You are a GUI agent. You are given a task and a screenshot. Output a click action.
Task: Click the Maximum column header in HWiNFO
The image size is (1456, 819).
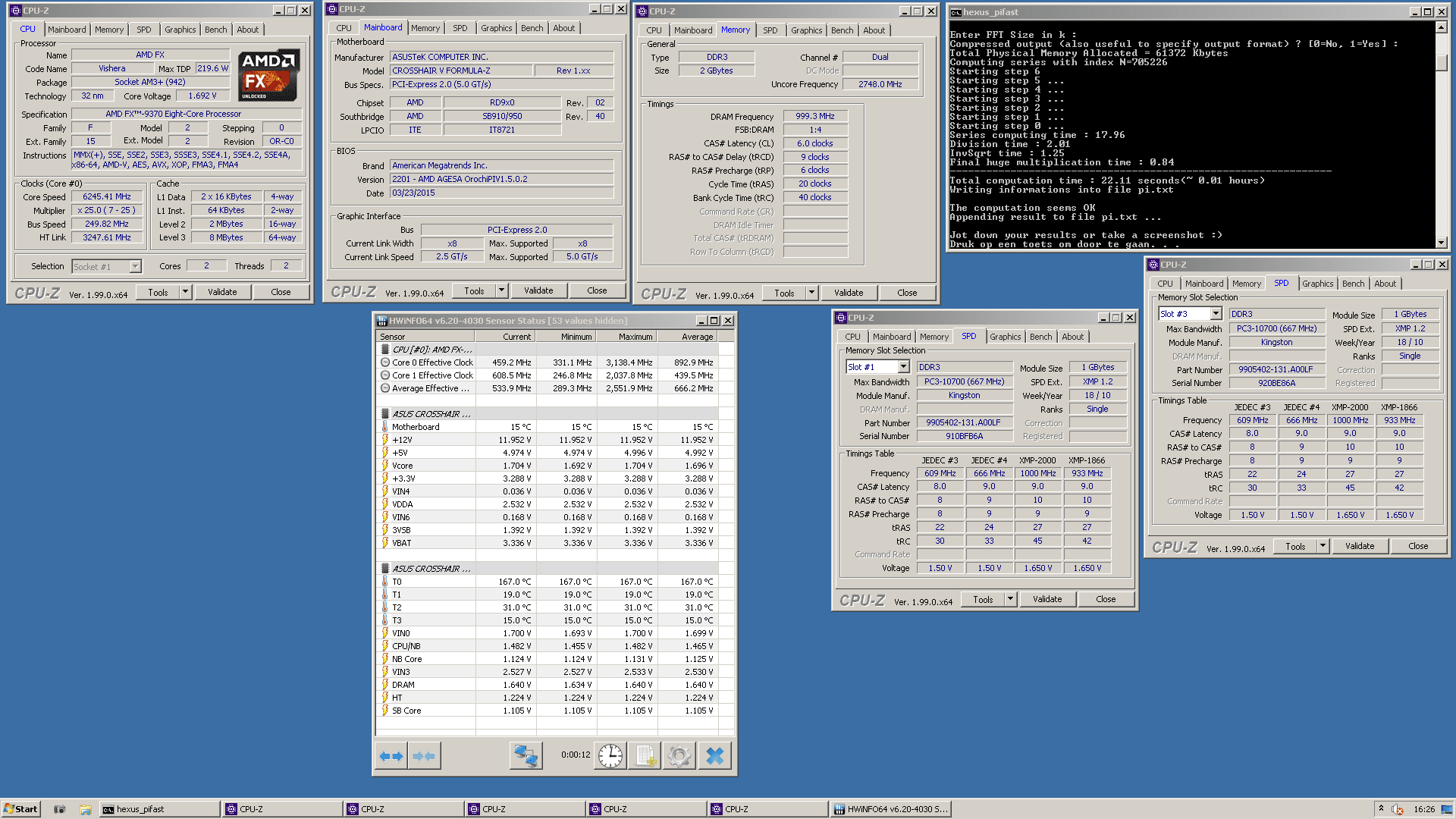[x=626, y=337]
